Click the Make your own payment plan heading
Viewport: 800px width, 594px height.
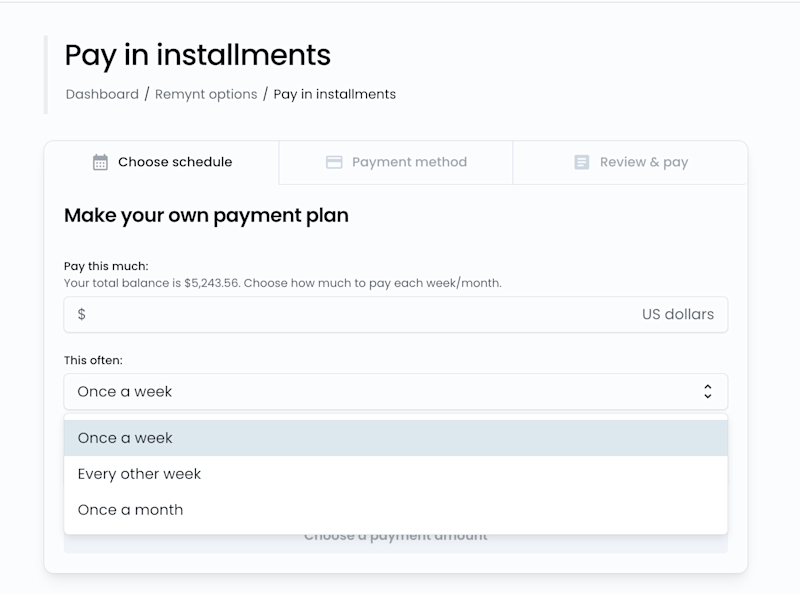point(207,216)
